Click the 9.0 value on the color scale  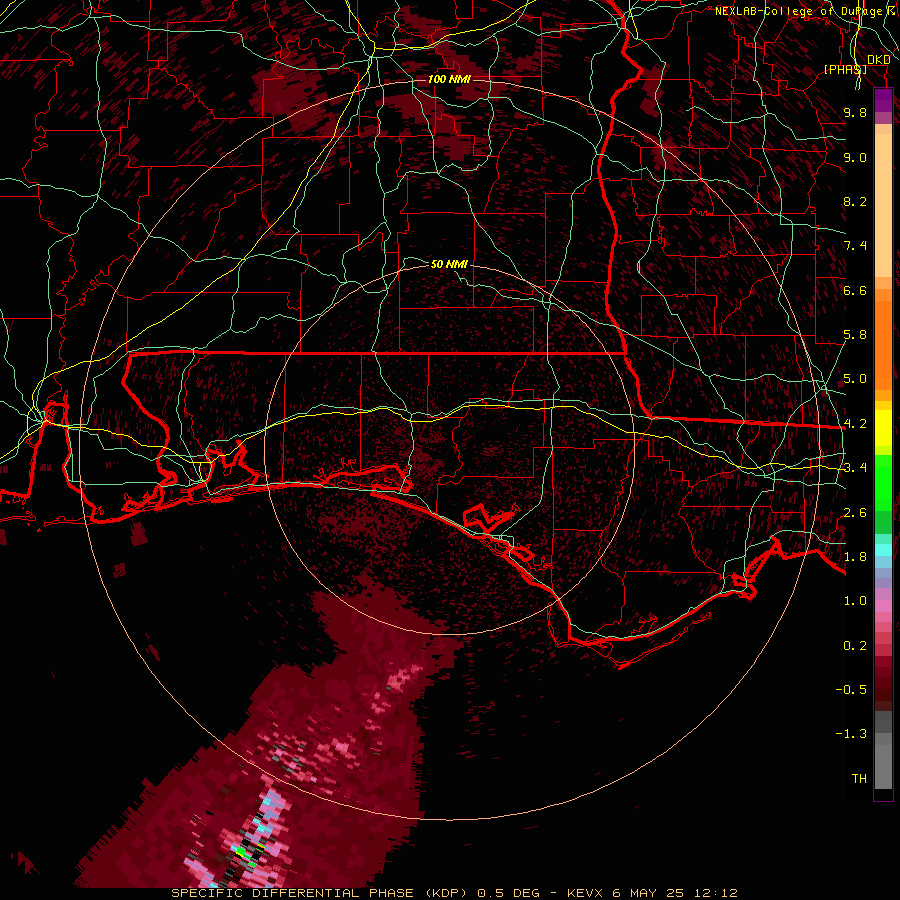855,157
